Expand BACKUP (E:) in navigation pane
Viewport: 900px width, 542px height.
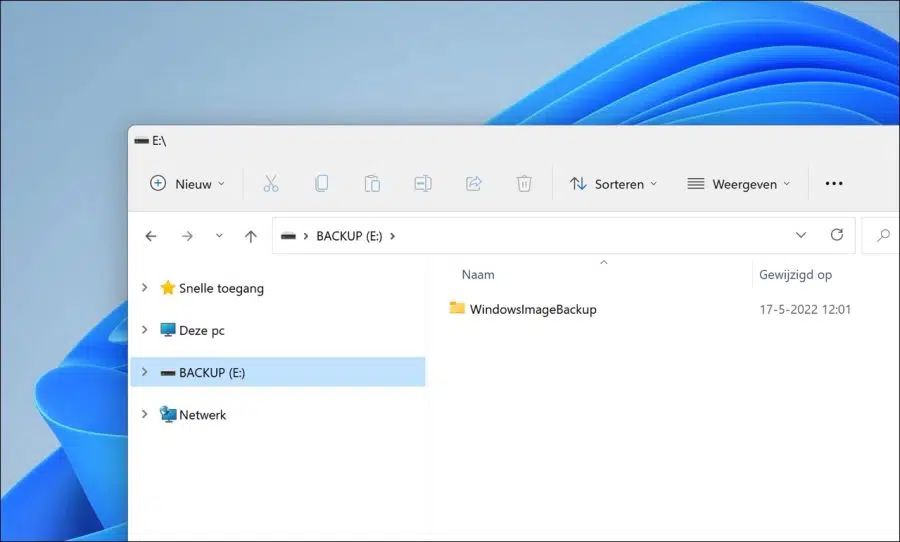pyautogui.click(x=145, y=372)
